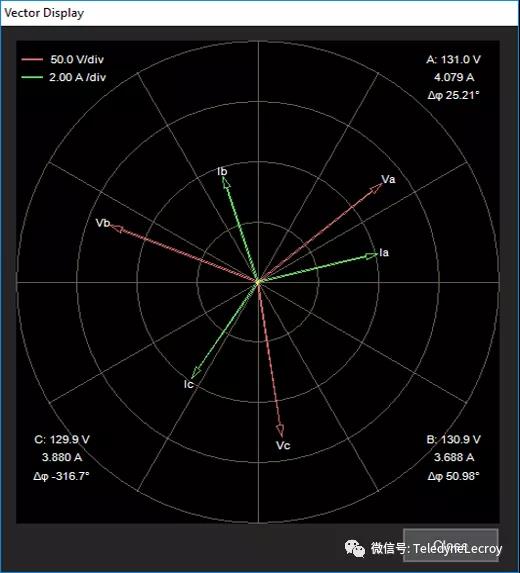Click the Va red arrowhead
The height and width of the screenshot is (573, 520).
pyautogui.click(x=376, y=188)
